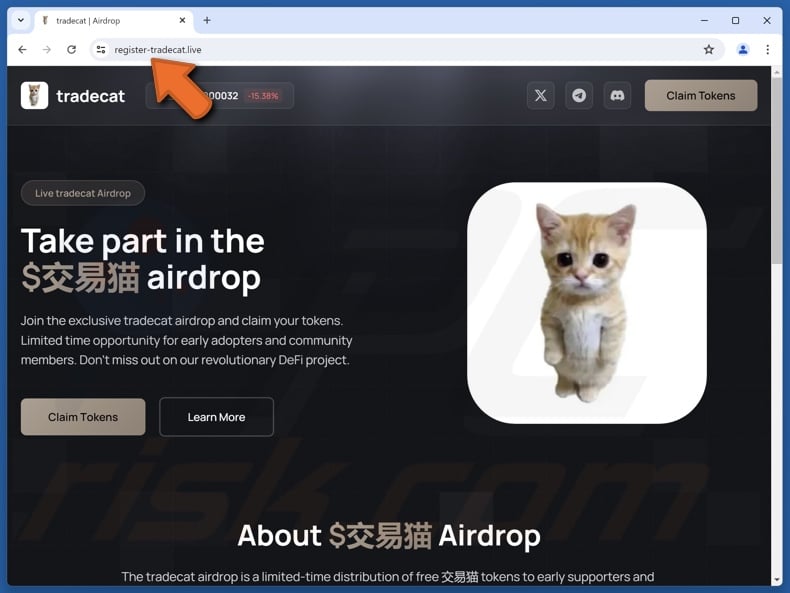Click the "About $交易猫 Airdrop" heading
Image resolution: width=790 pixels, height=593 pixels.
[389, 535]
